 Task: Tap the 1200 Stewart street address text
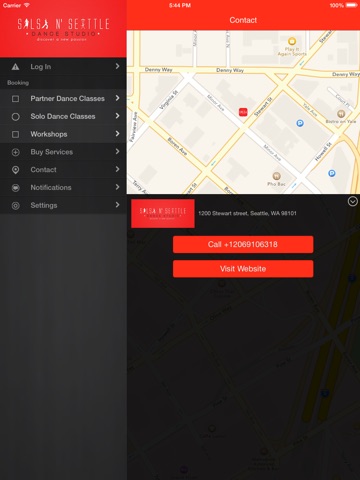(x=247, y=213)
